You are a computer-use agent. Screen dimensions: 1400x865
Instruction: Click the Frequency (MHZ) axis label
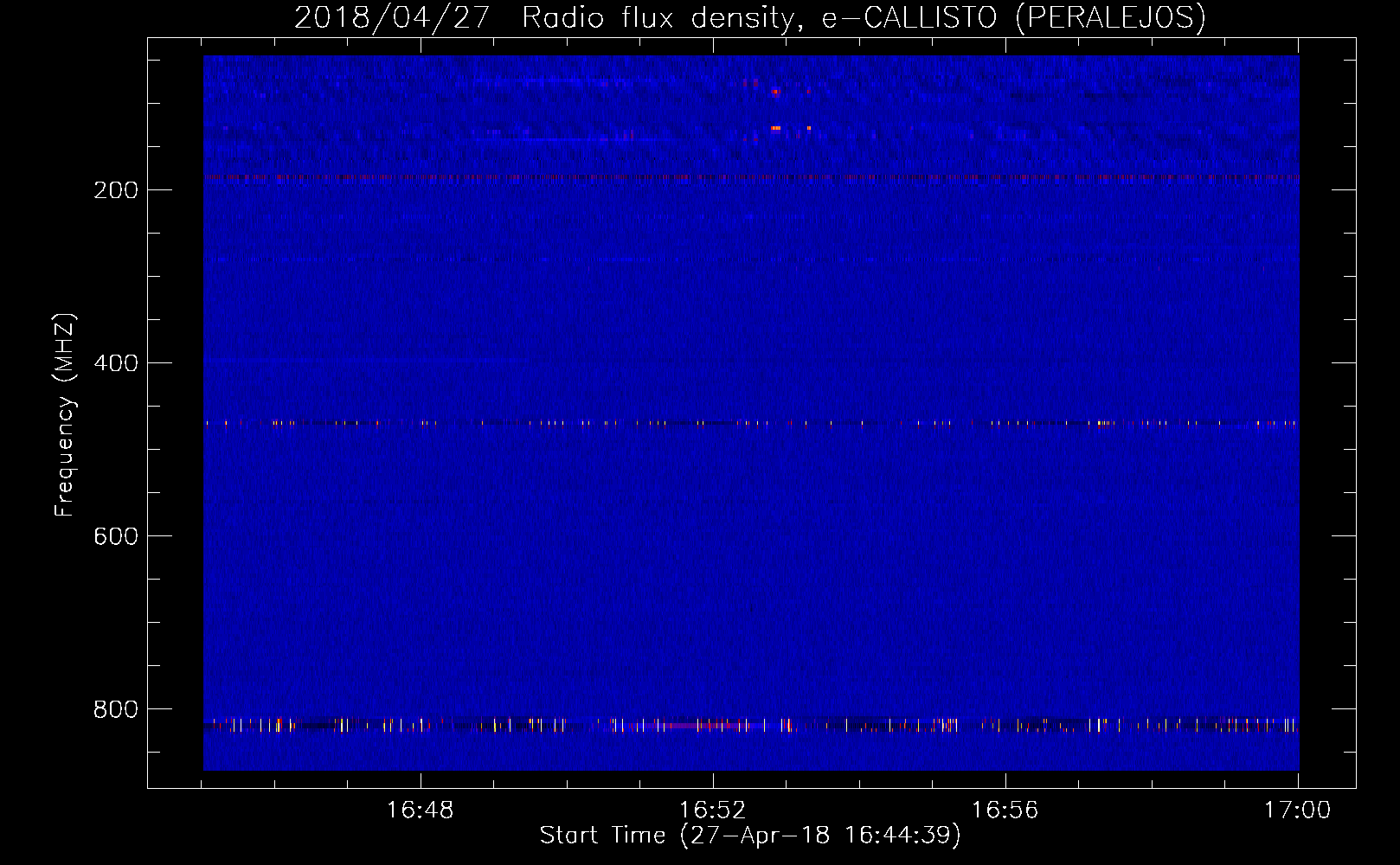tap(65, 414)
